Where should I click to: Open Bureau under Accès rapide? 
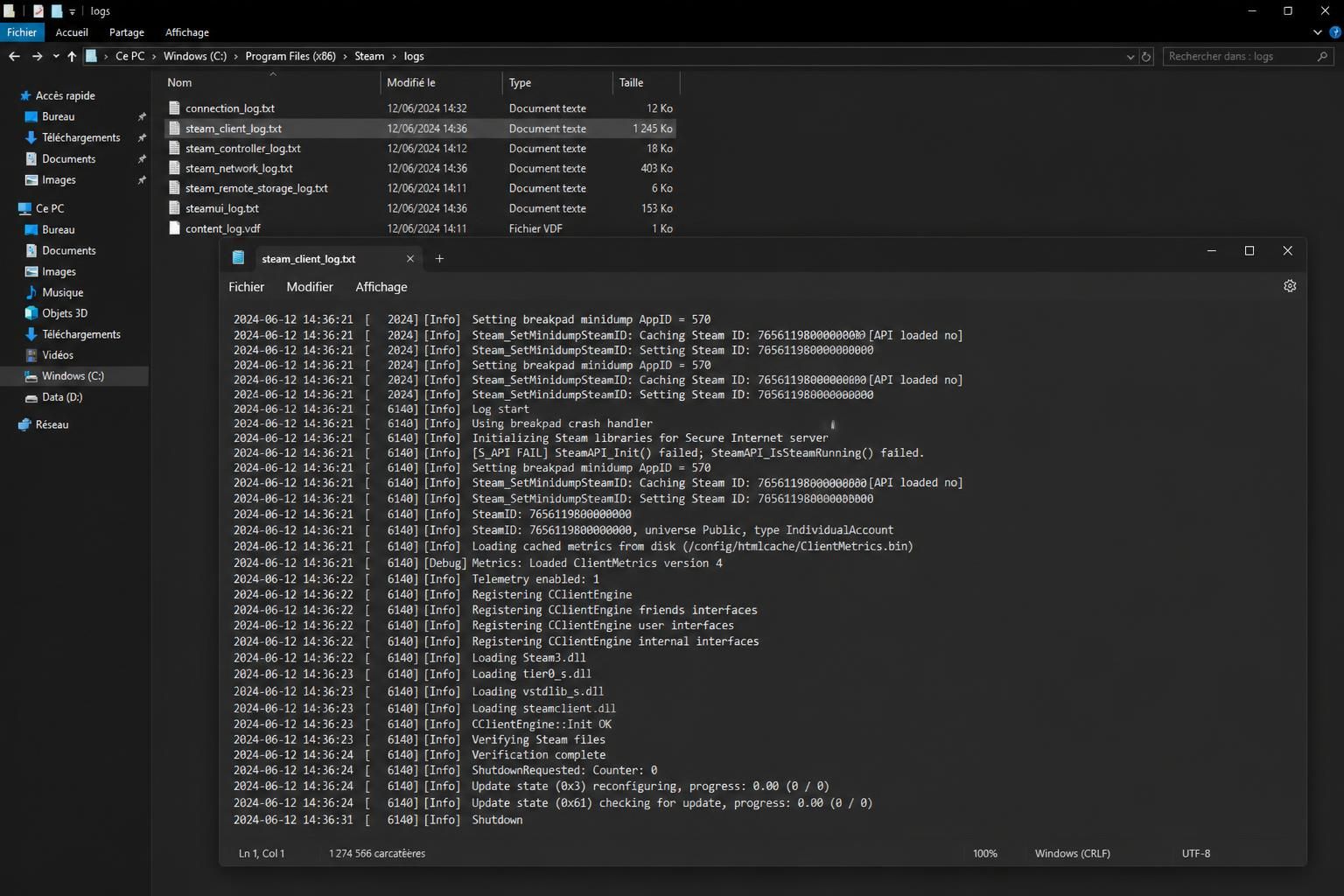[58, 116]
